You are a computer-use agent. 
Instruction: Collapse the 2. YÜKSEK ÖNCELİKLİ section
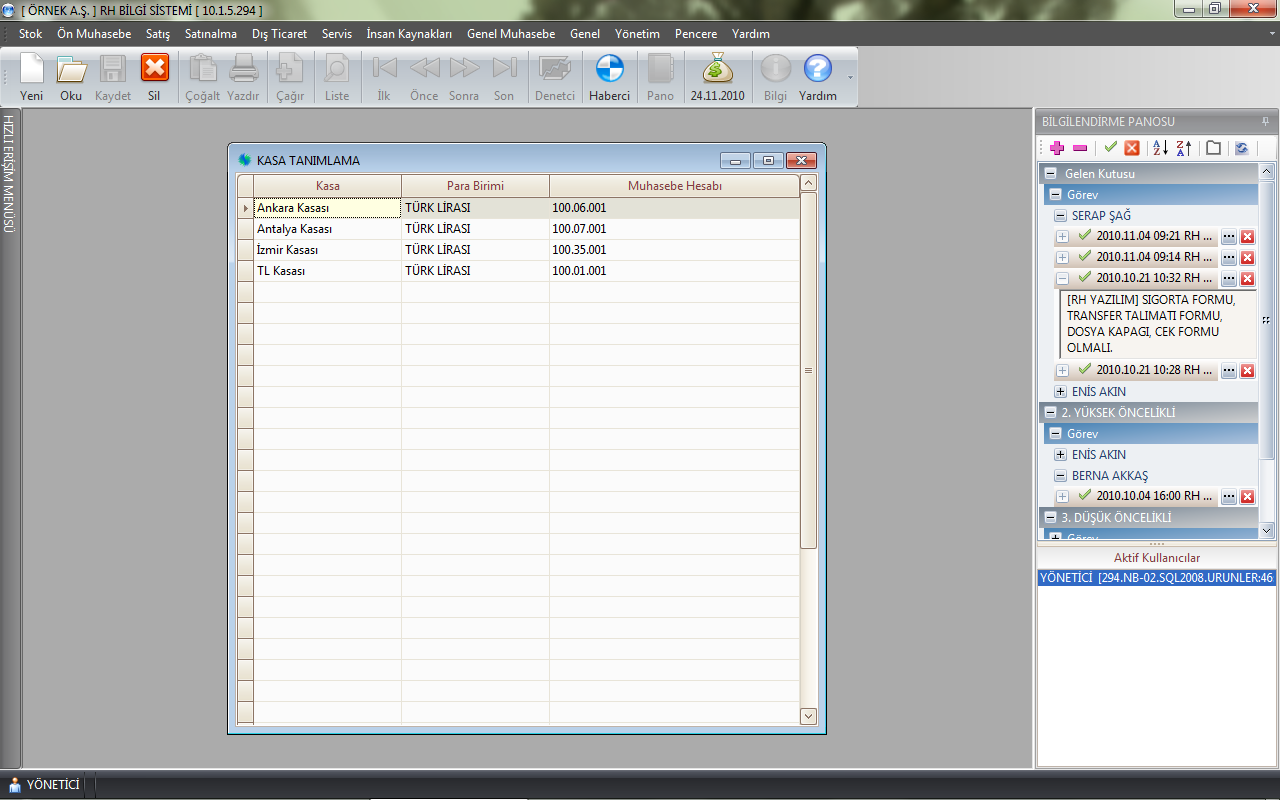[1050, 413]
